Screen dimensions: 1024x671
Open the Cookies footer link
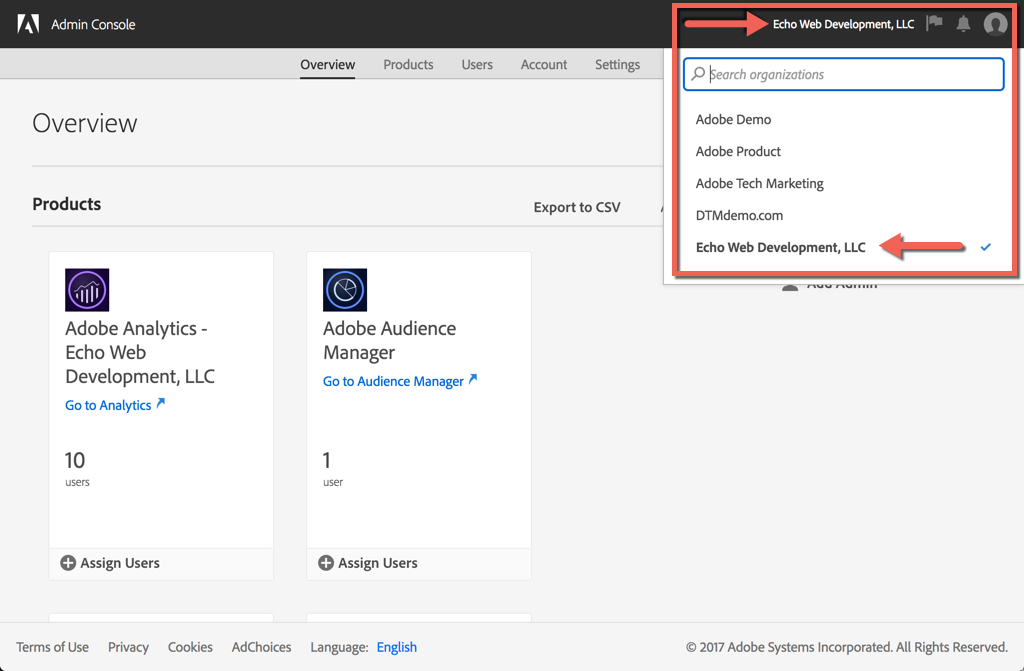pyautogui.click(x=190, y=647)
